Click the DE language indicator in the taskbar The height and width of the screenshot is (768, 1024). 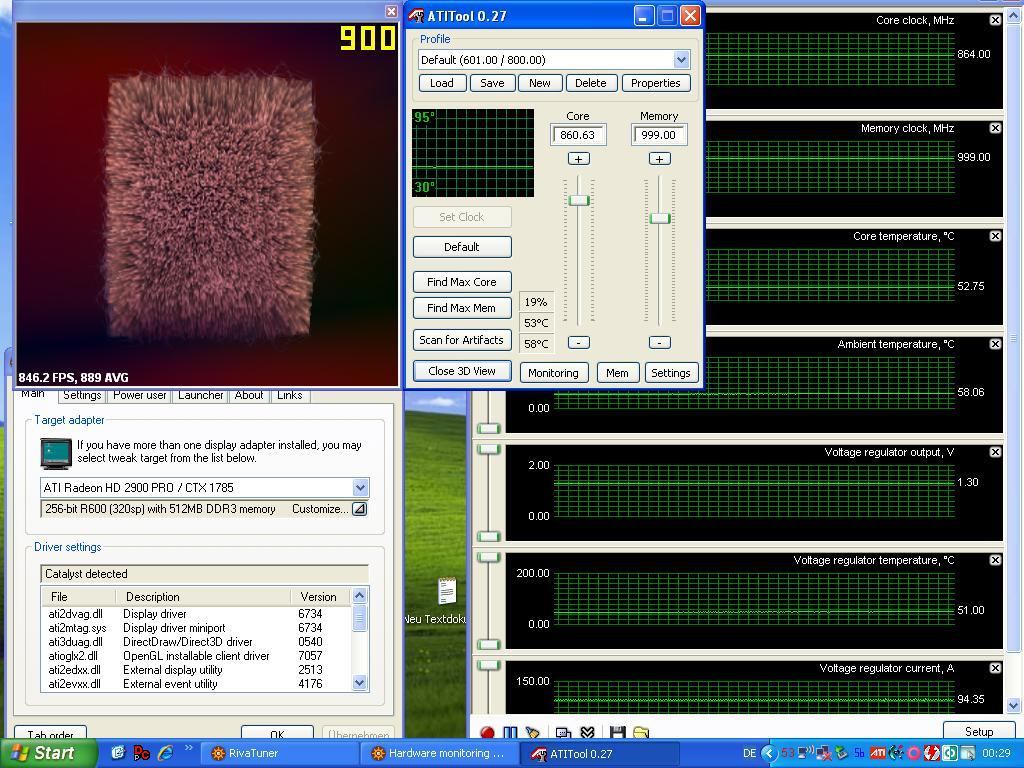coord(749,753)
